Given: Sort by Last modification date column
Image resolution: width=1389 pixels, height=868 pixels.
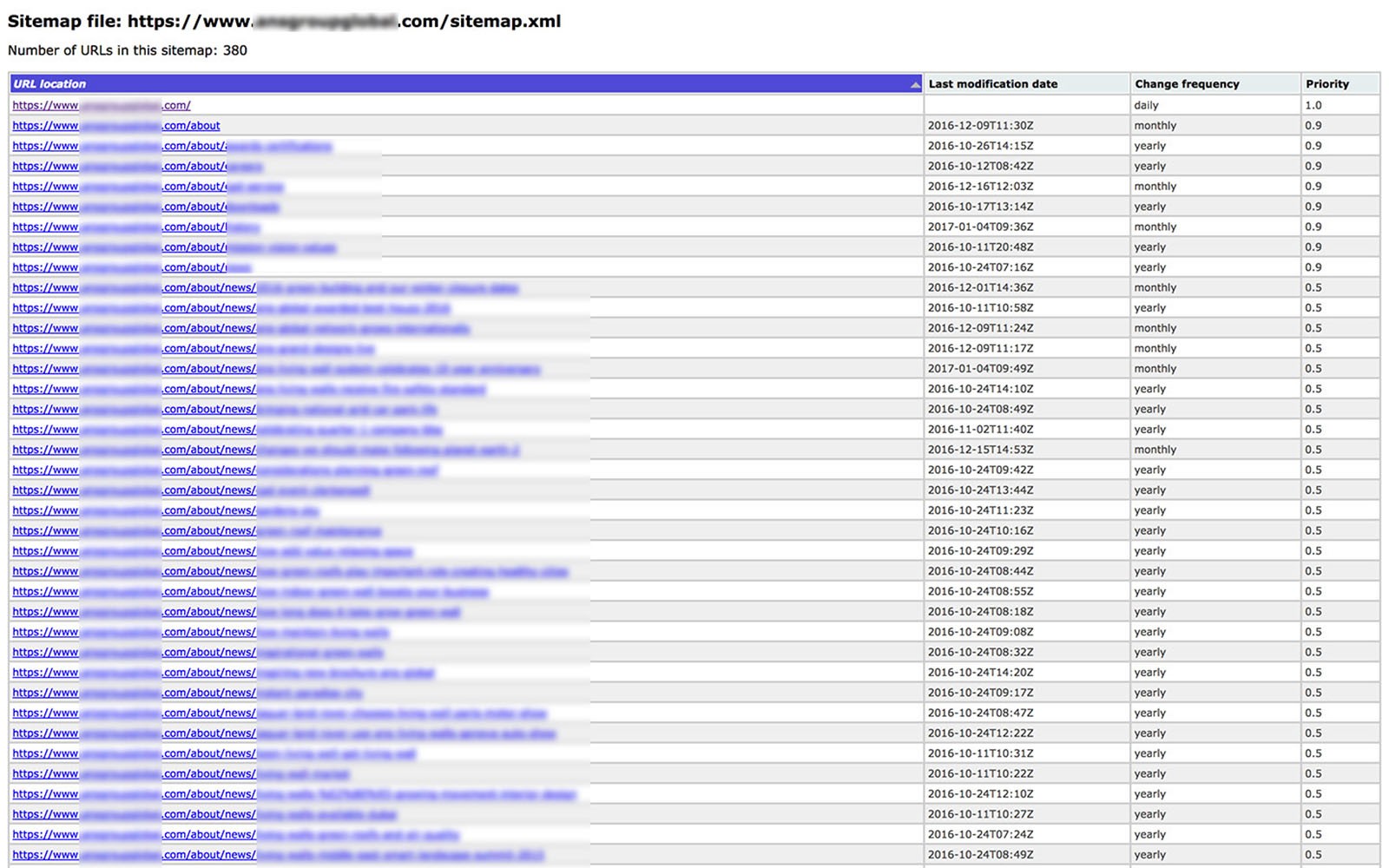Looking at the screenshot, I should [x=1026, y=84].
